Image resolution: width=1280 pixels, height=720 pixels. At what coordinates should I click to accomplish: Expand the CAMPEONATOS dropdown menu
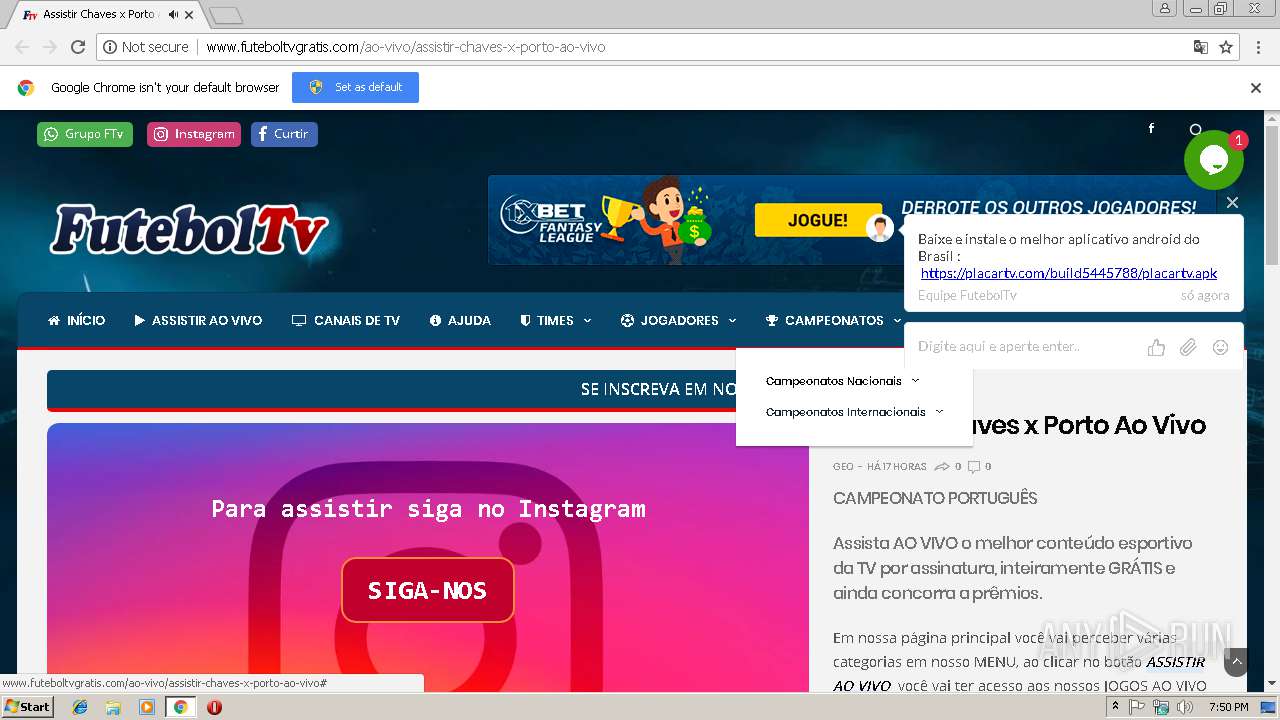834,321
